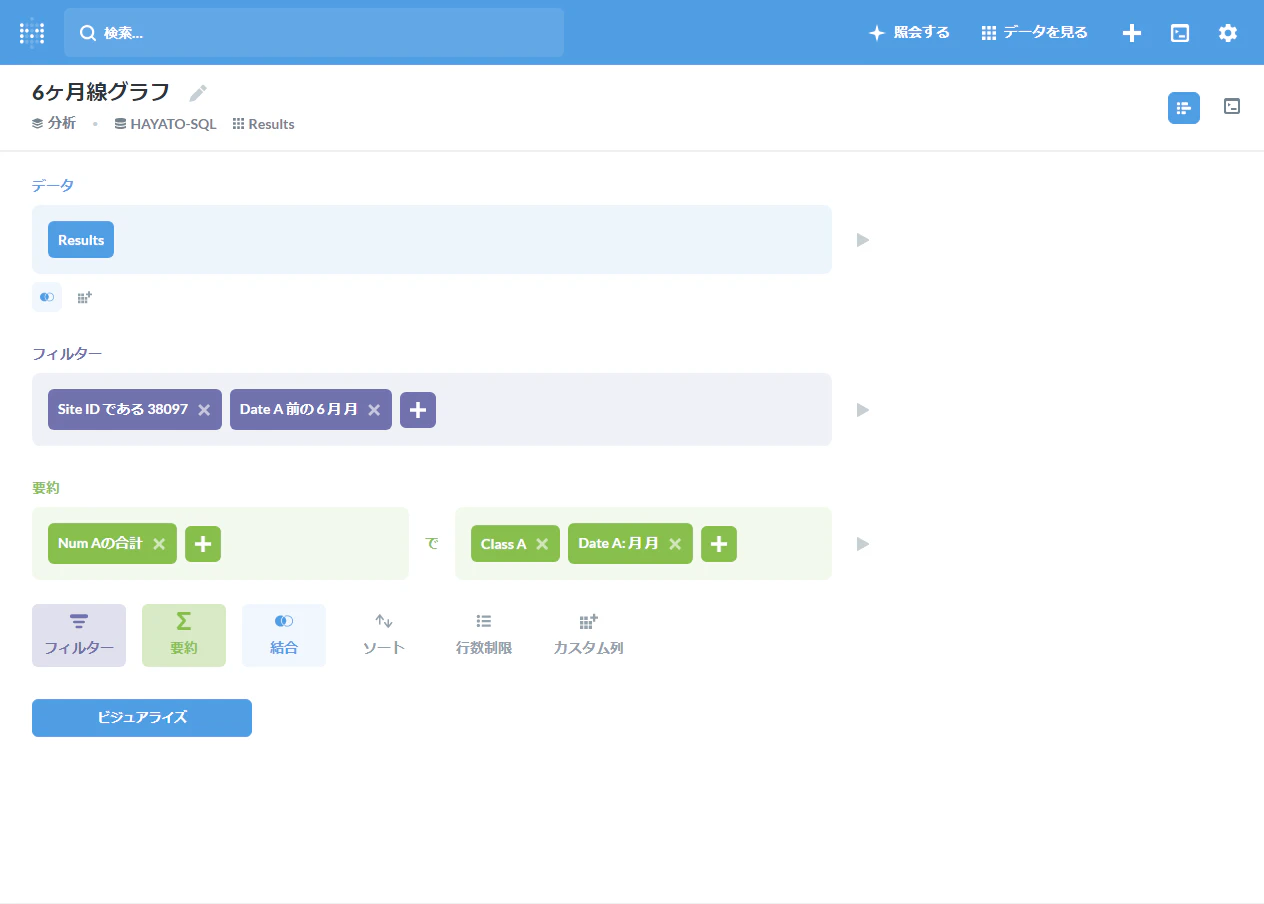This screenshot has width=1264, height=904.
Task: Open the Results table breadcrumb link
Action: (x=264, y=124)
